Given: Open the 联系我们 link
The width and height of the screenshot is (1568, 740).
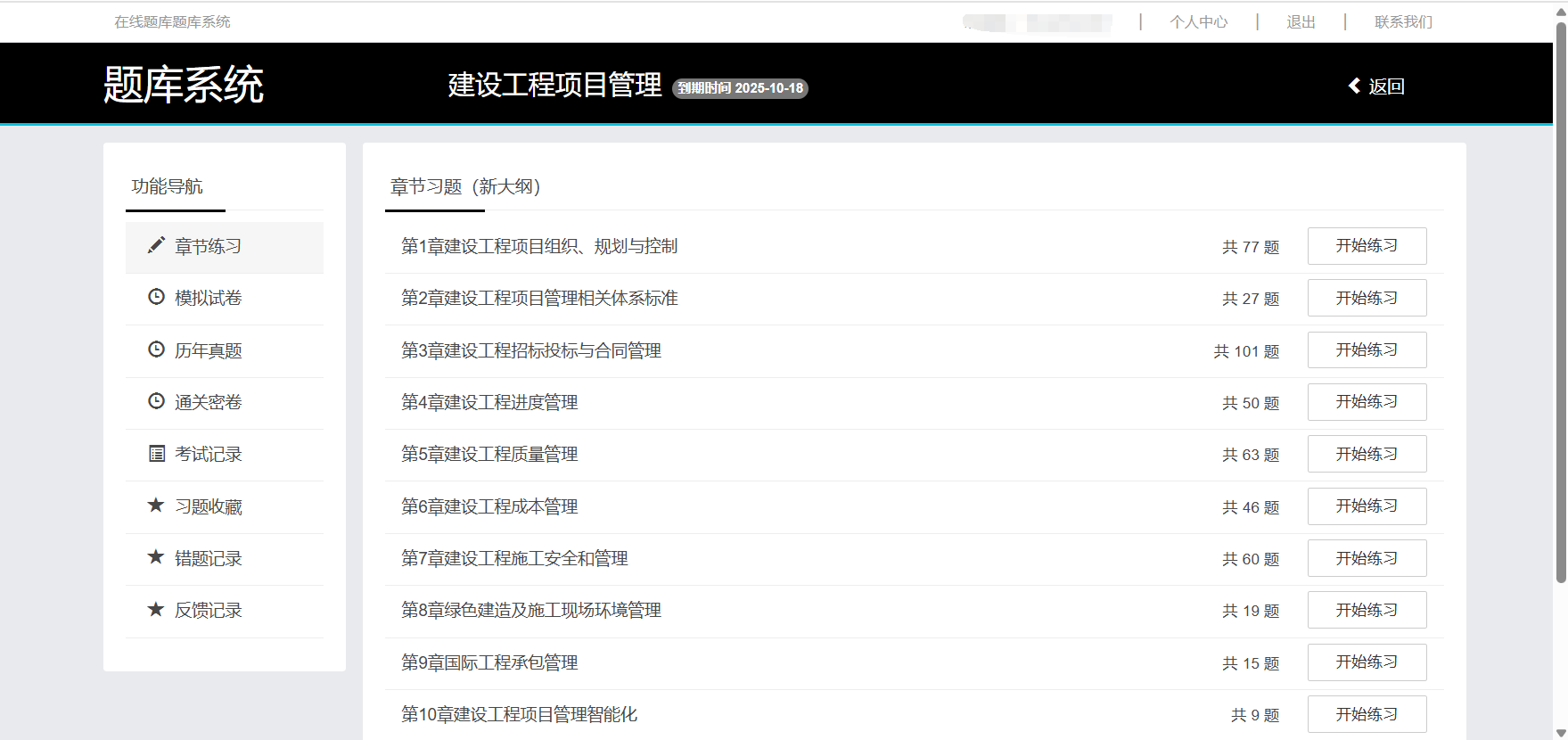Looking at the screenshot, I should 1403,21.
